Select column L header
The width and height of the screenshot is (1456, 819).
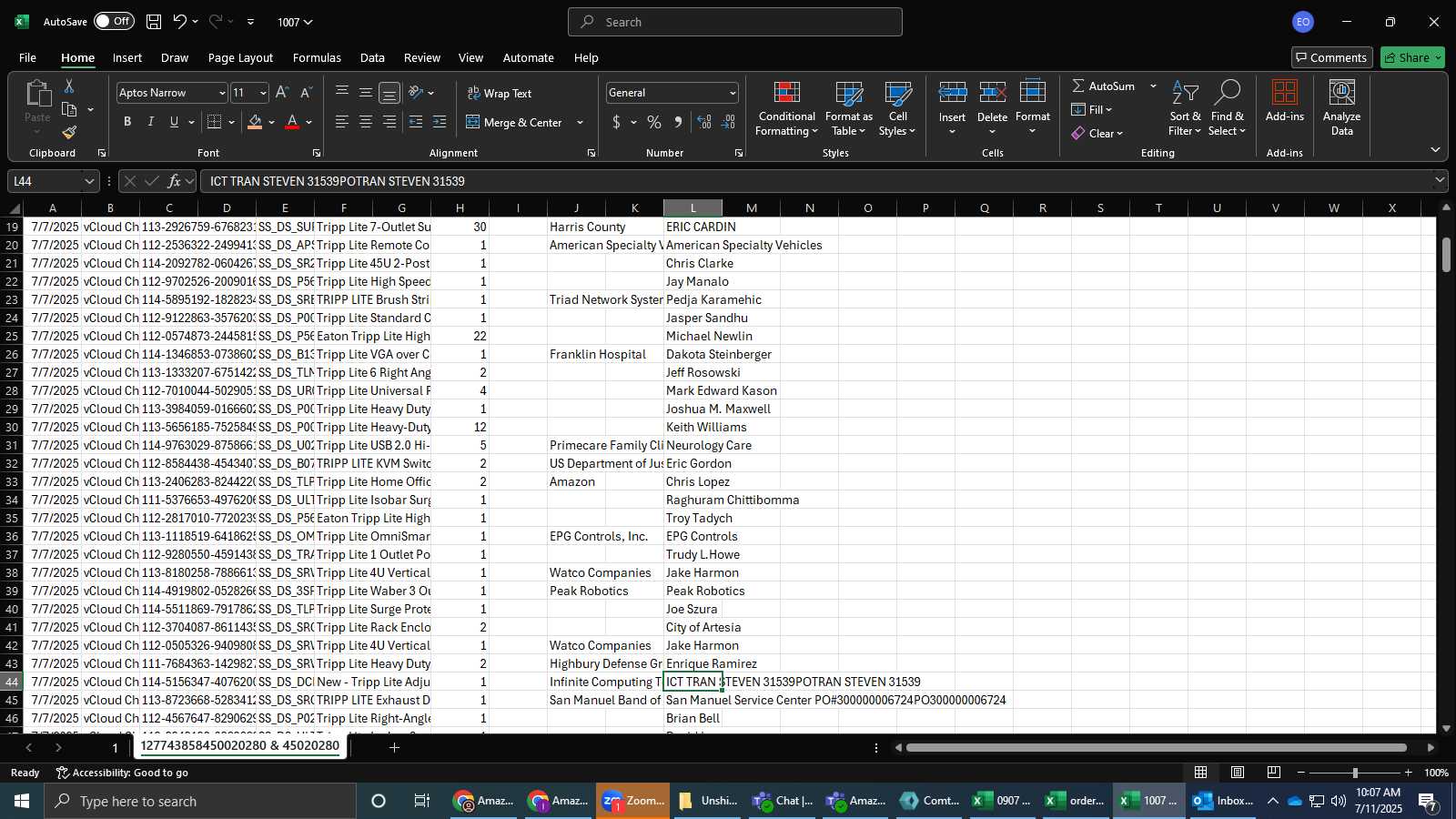click(x=693, y=208)
